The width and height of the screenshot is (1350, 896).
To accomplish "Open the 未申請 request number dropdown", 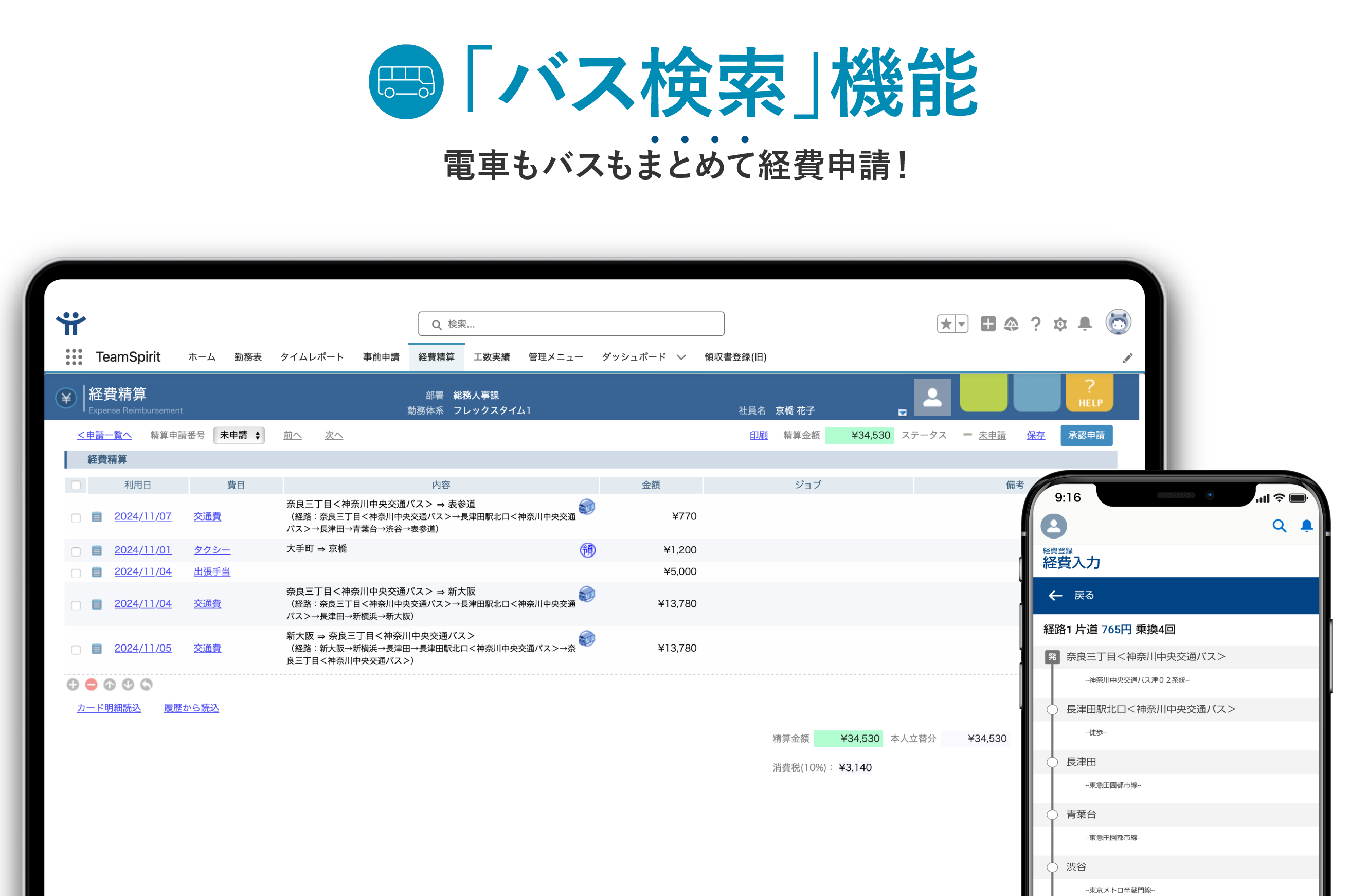I will pos(239,436).
